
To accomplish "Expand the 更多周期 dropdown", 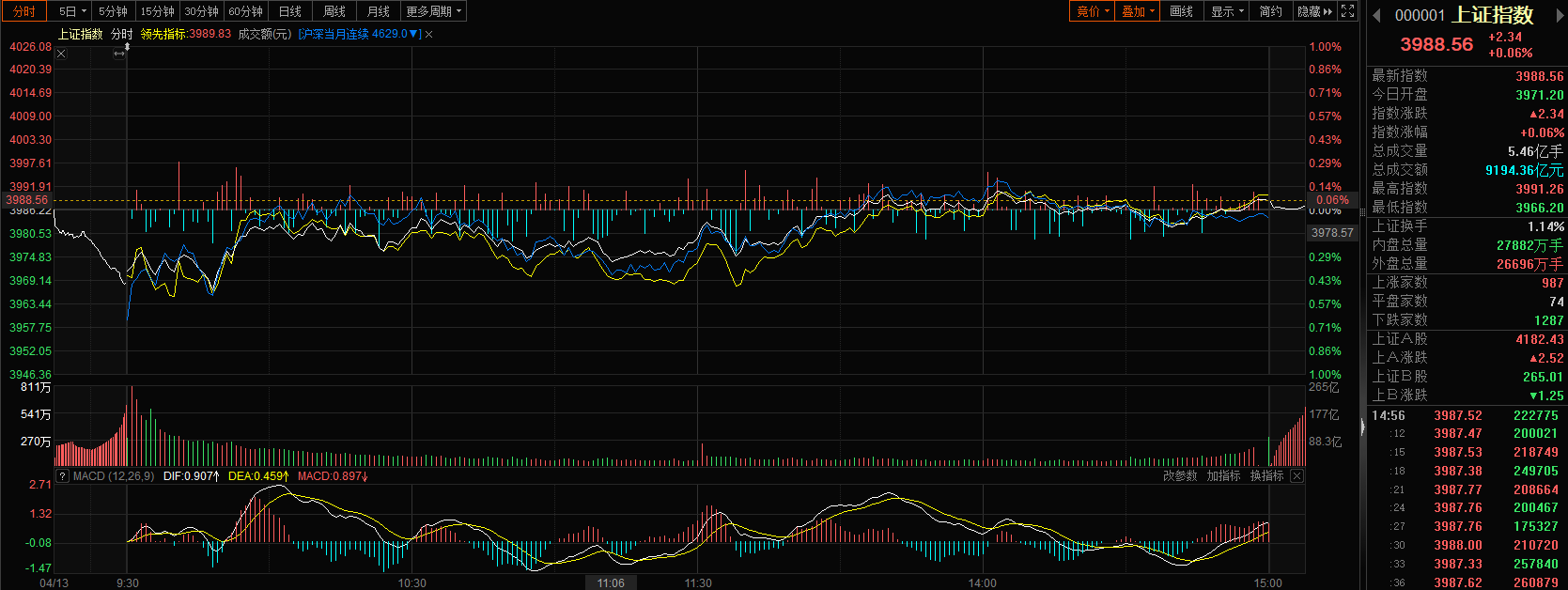I will pos(433,11).
